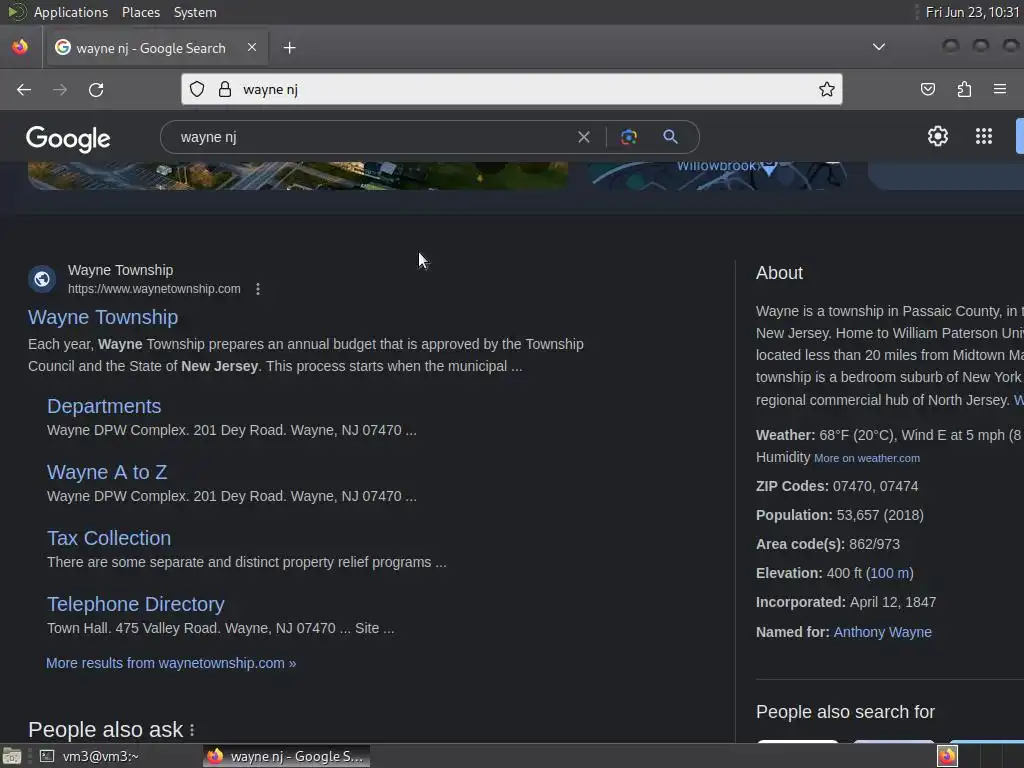Reload the current page

click(x=96, y=89)
